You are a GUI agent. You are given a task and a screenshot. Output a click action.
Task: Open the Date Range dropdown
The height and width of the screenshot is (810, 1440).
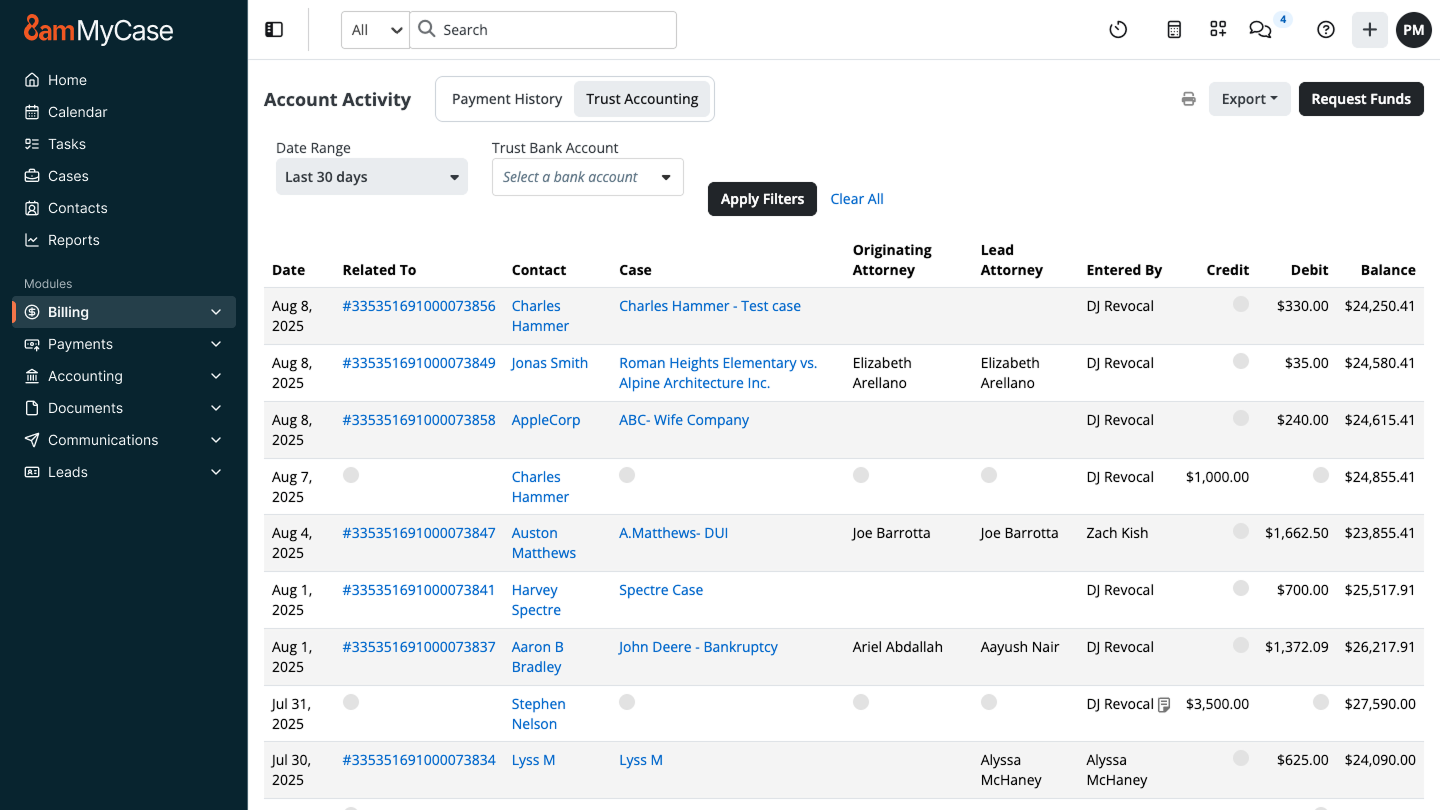[x=371, y=176]
